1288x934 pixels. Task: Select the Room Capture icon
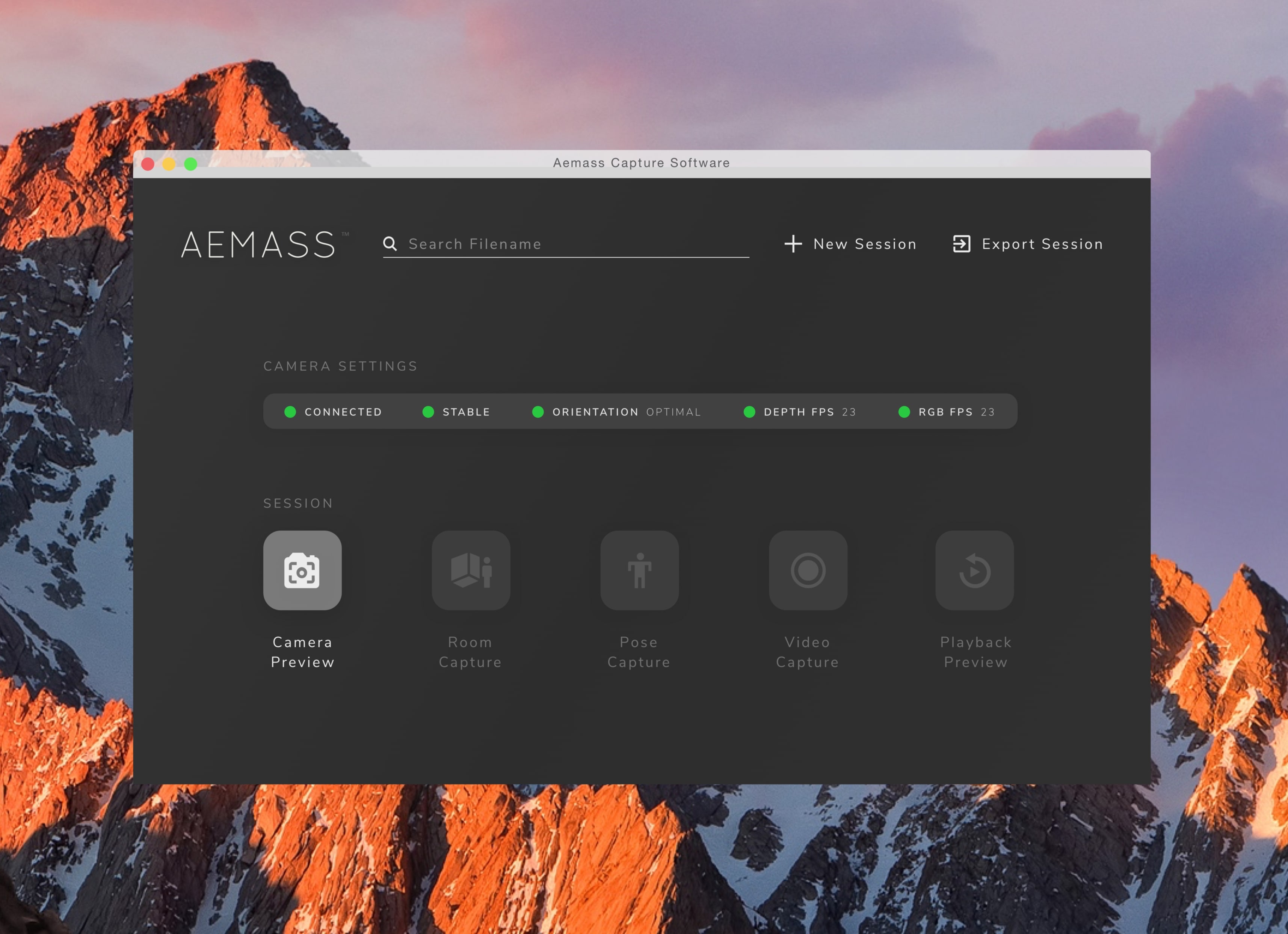click(471, 570)
